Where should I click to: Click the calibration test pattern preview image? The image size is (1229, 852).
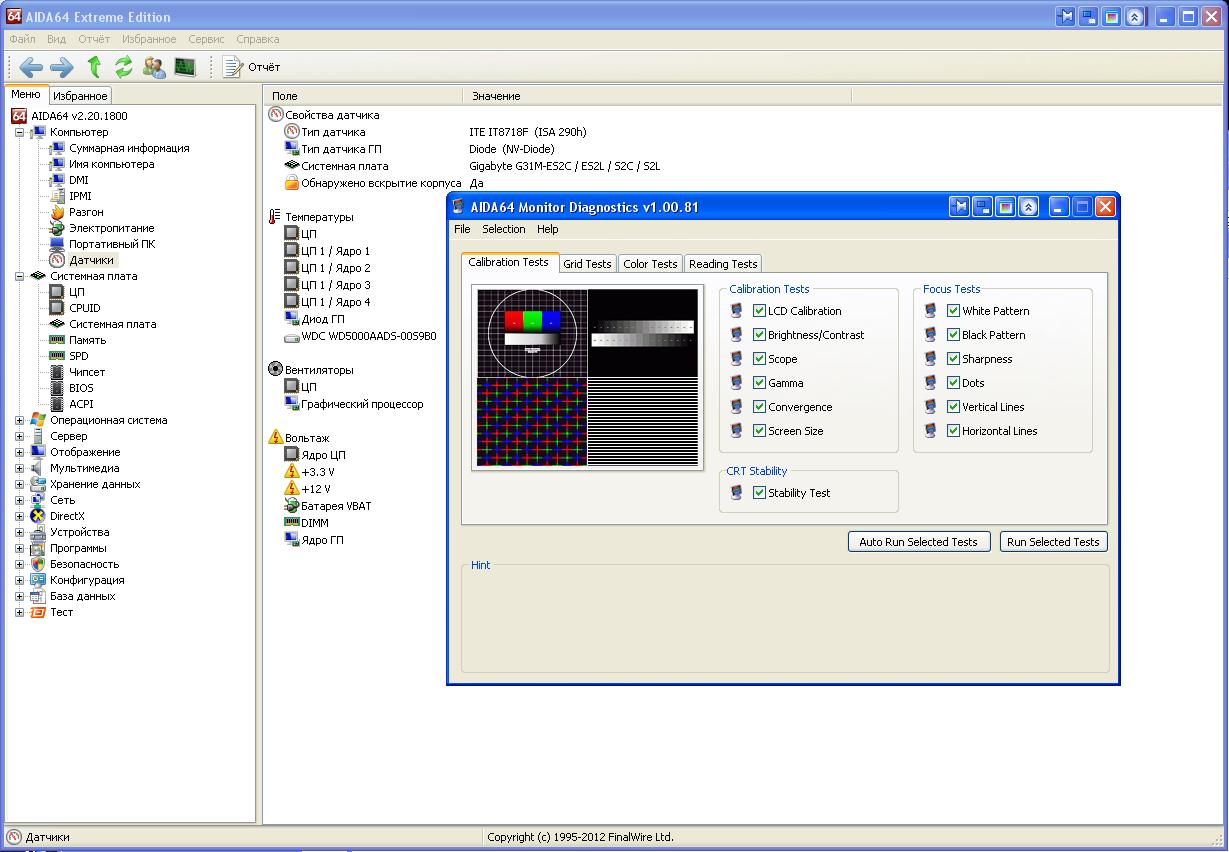586,378
